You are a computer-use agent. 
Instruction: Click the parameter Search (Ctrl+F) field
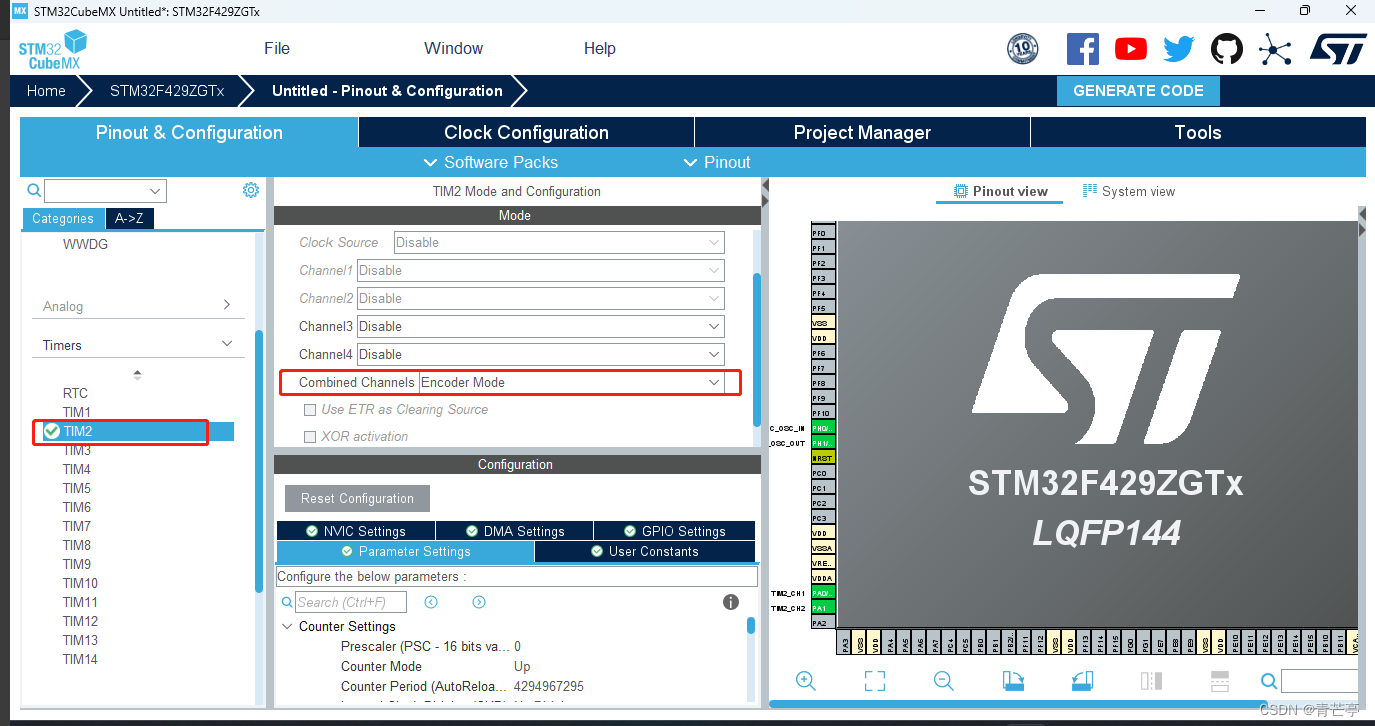point(351,602)
